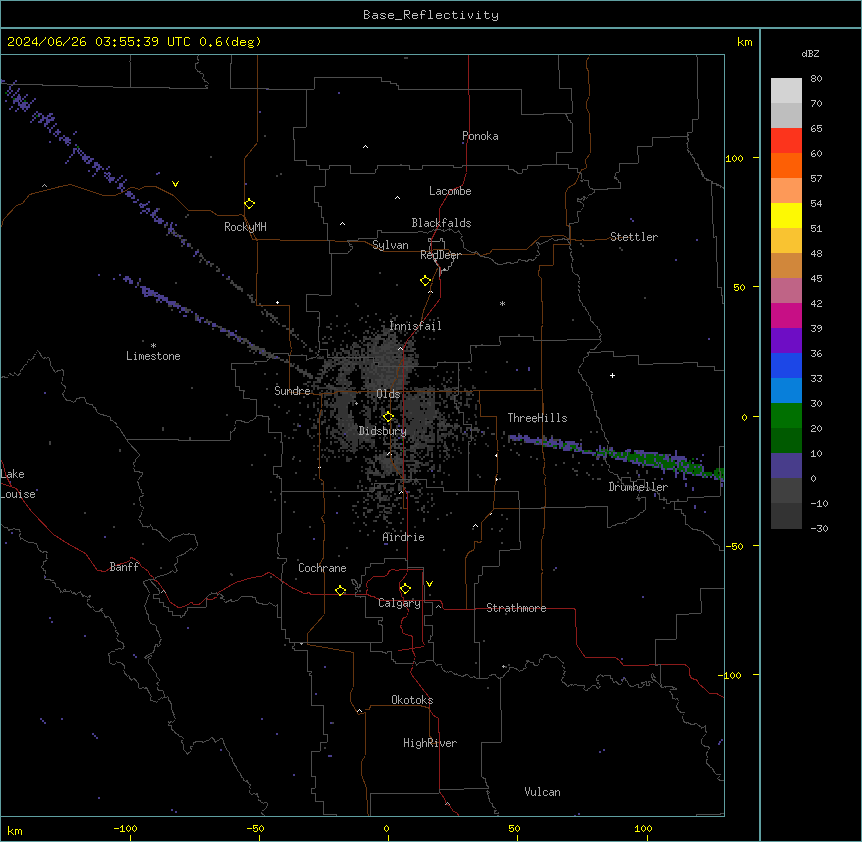Click the RedDeer city label

coord(440,255)
